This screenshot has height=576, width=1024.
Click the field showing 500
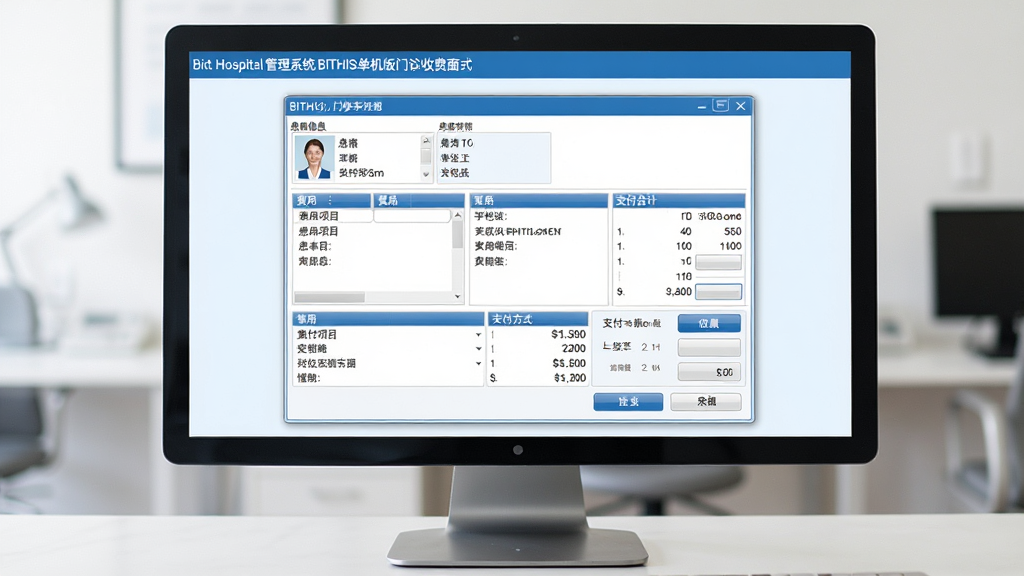(x=709, y=372)
